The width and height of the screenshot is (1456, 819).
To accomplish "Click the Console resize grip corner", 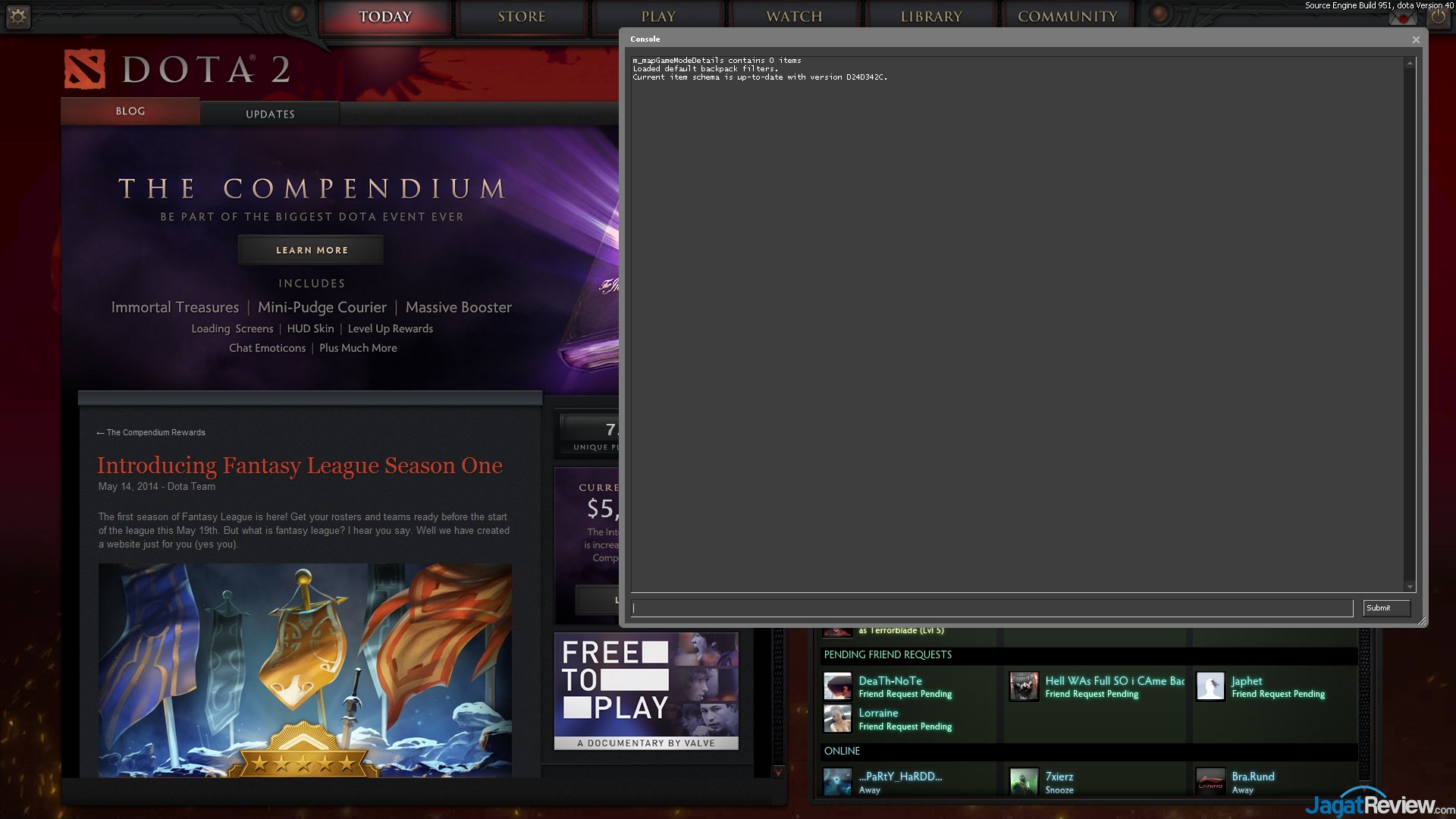I will pyautogui.click(x=1422, y=621).
